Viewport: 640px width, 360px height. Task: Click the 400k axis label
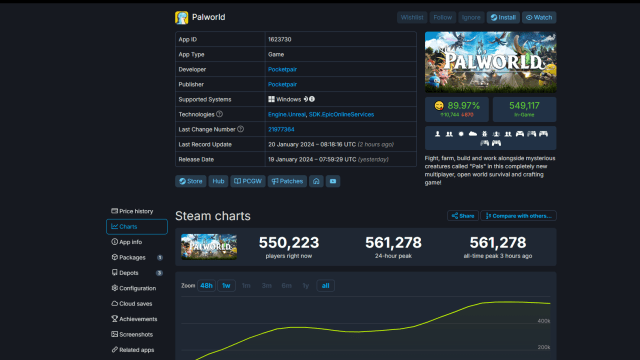[x=544, y=321]
